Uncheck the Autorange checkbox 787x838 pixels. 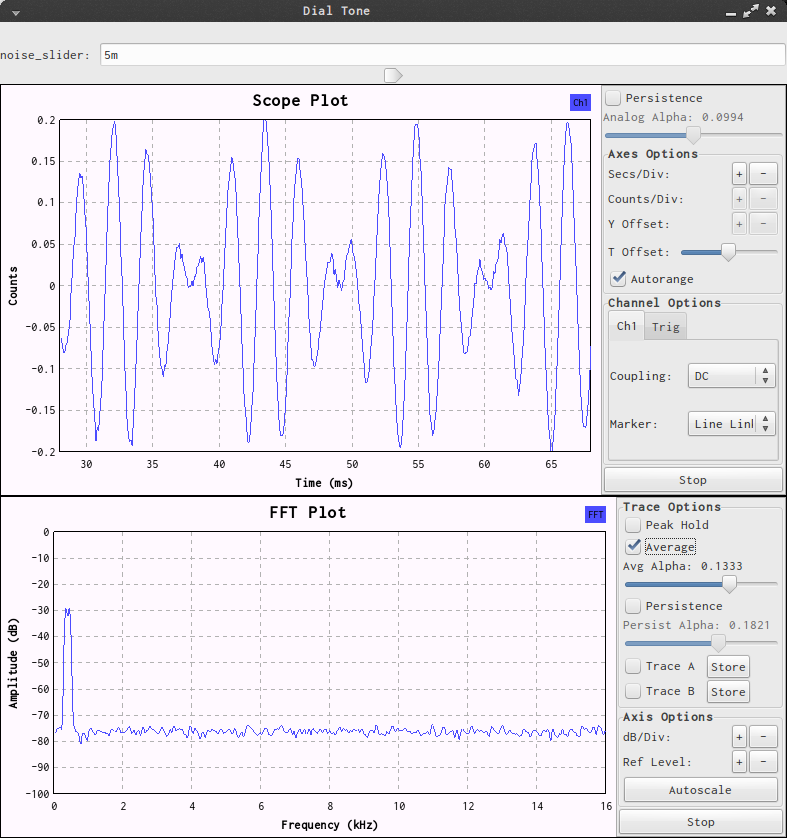[618, 278]
